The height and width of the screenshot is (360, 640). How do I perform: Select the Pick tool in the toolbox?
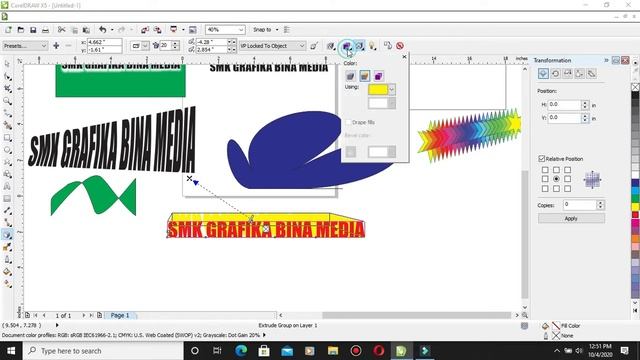tap(7, 64)
